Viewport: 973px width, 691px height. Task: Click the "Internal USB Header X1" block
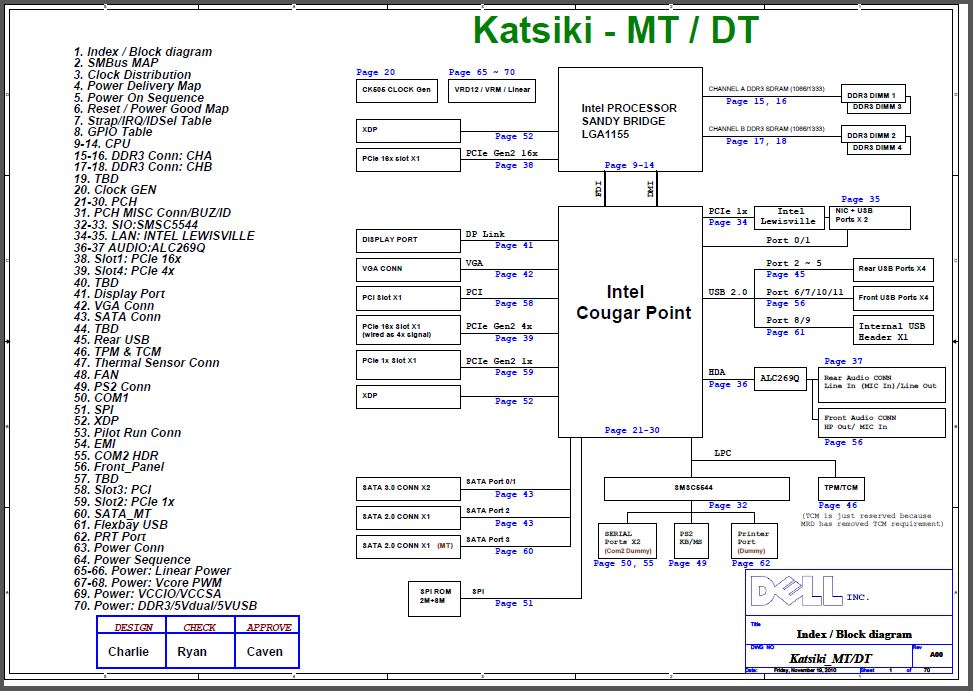893,331
